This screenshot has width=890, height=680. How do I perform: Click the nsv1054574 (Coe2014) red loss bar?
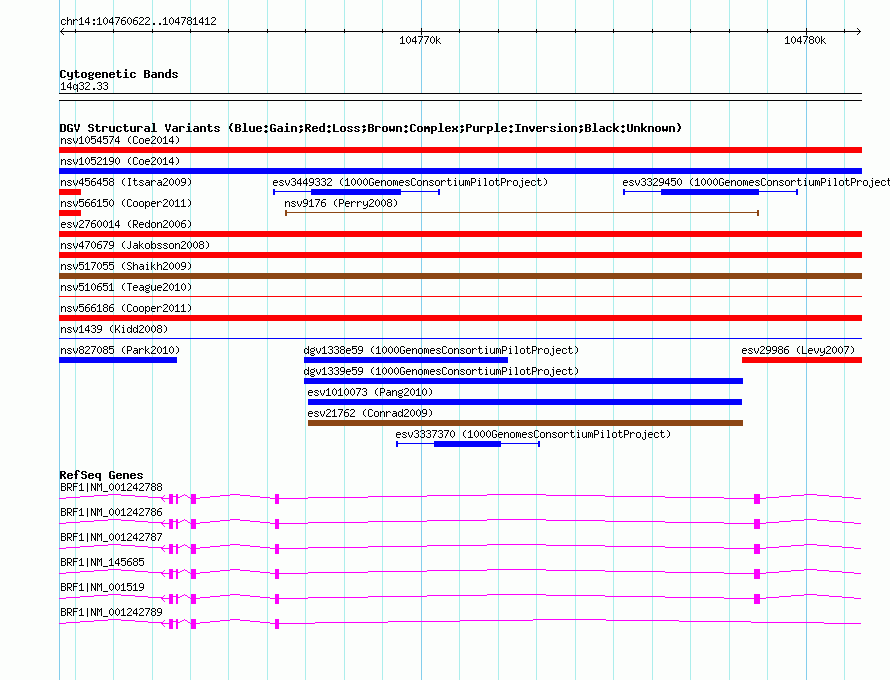[460, 150]
